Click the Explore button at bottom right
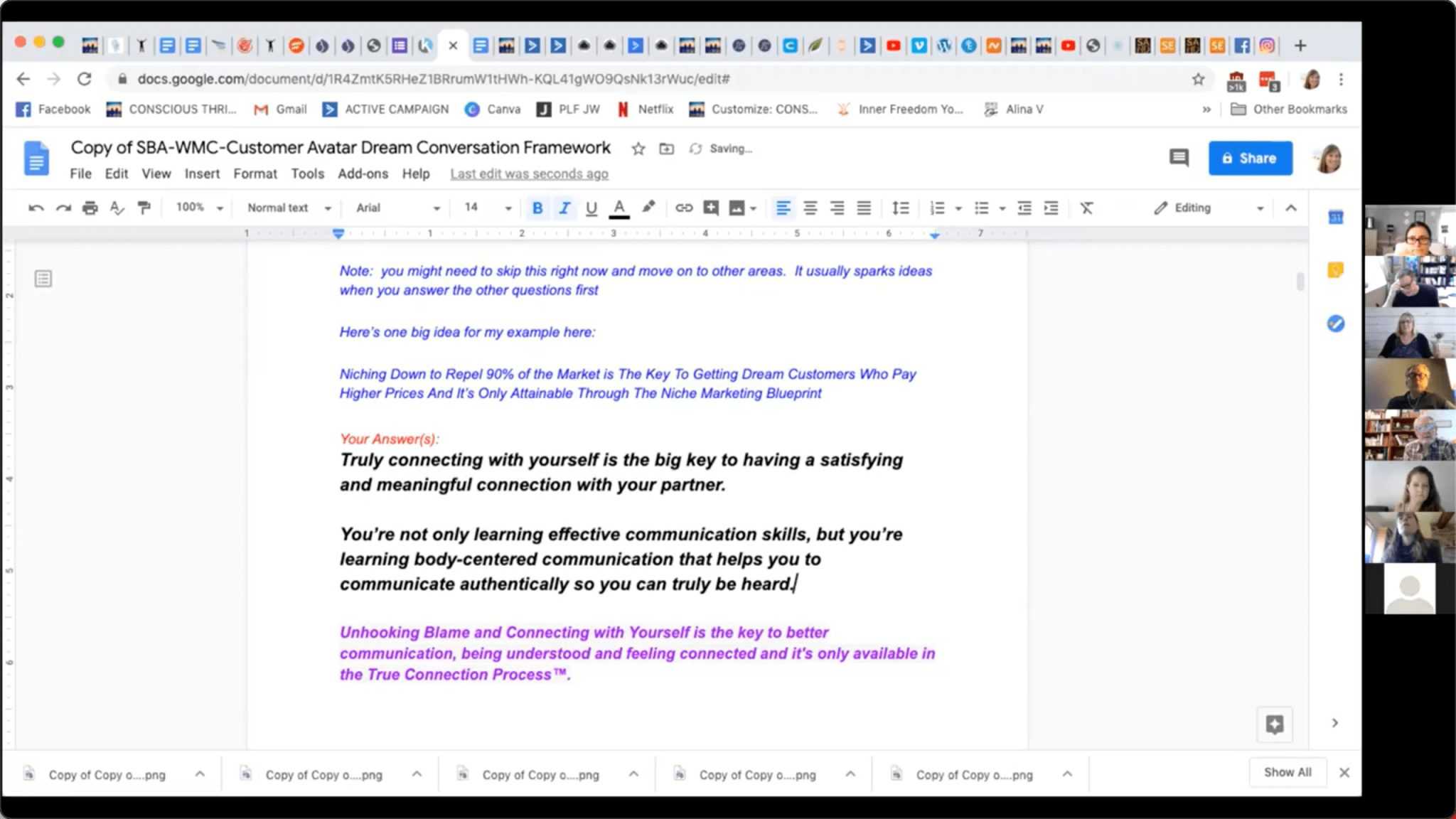 click(1275, 724)
